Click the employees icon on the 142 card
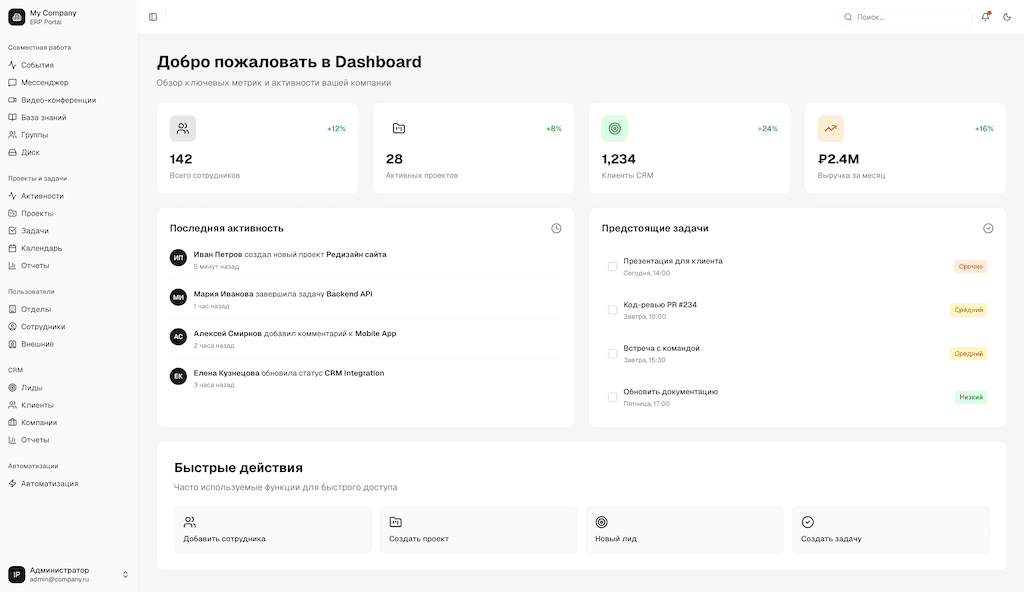Image resolution: width=1024 pixels, height=592 pixels. click(183, 128)
